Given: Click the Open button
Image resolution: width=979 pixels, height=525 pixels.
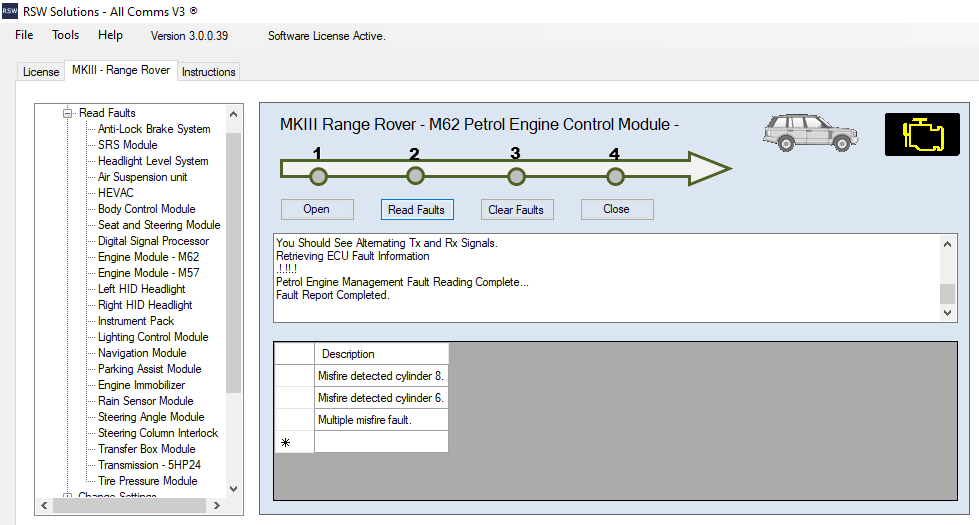Looking at the screenshot, I should (x=317, y=209).
